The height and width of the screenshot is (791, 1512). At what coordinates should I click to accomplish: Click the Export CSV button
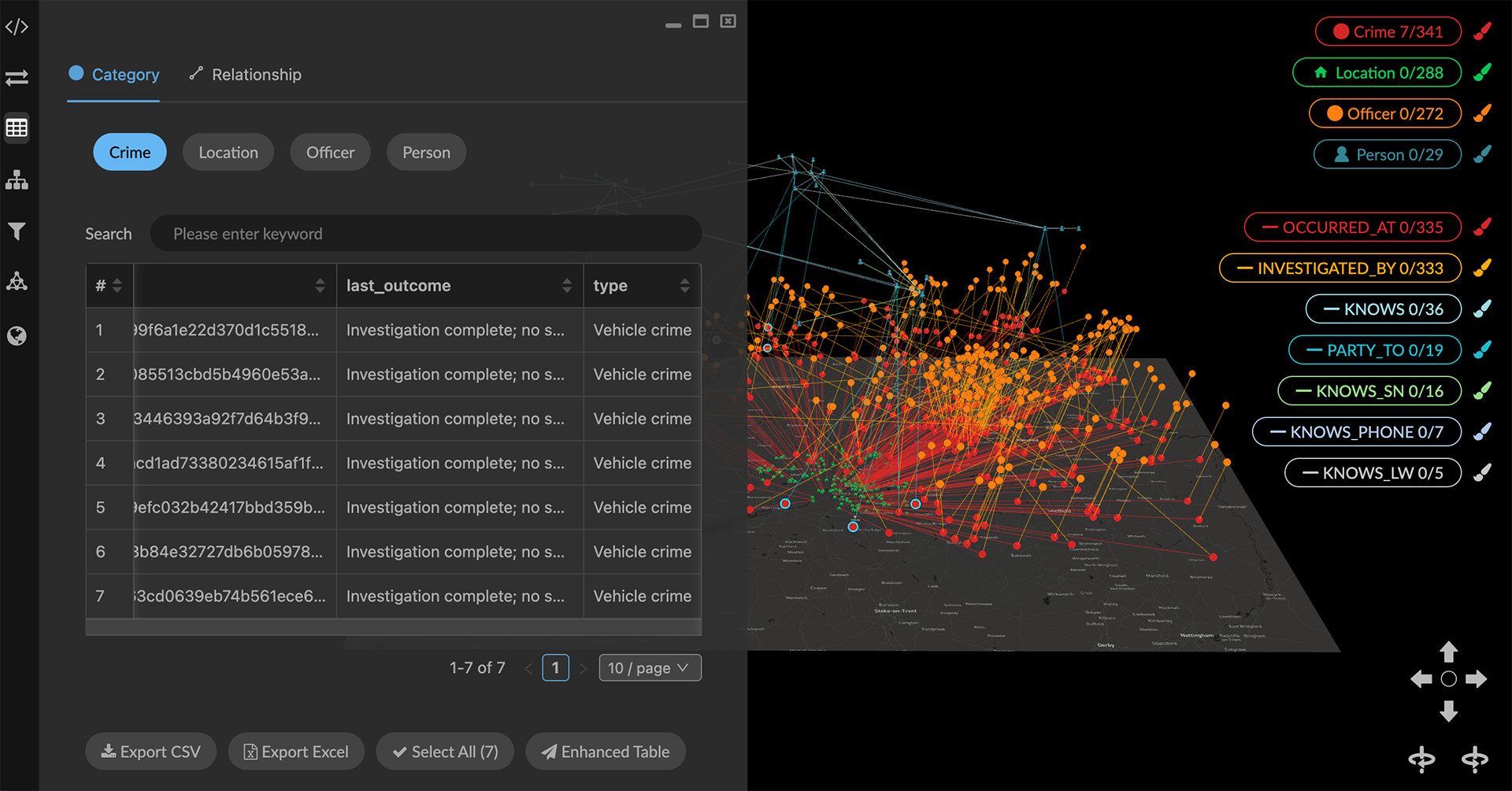point(150,752)
